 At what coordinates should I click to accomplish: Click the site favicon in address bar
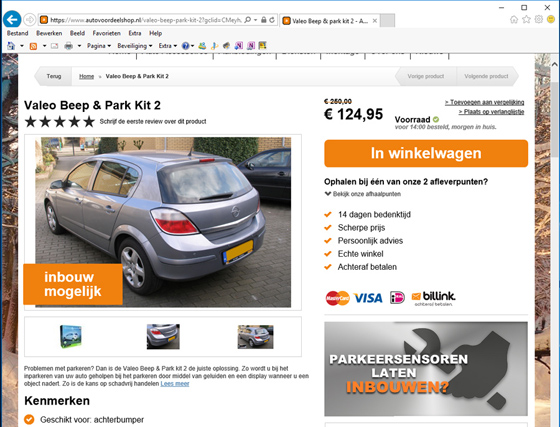[x=44, y=20]
